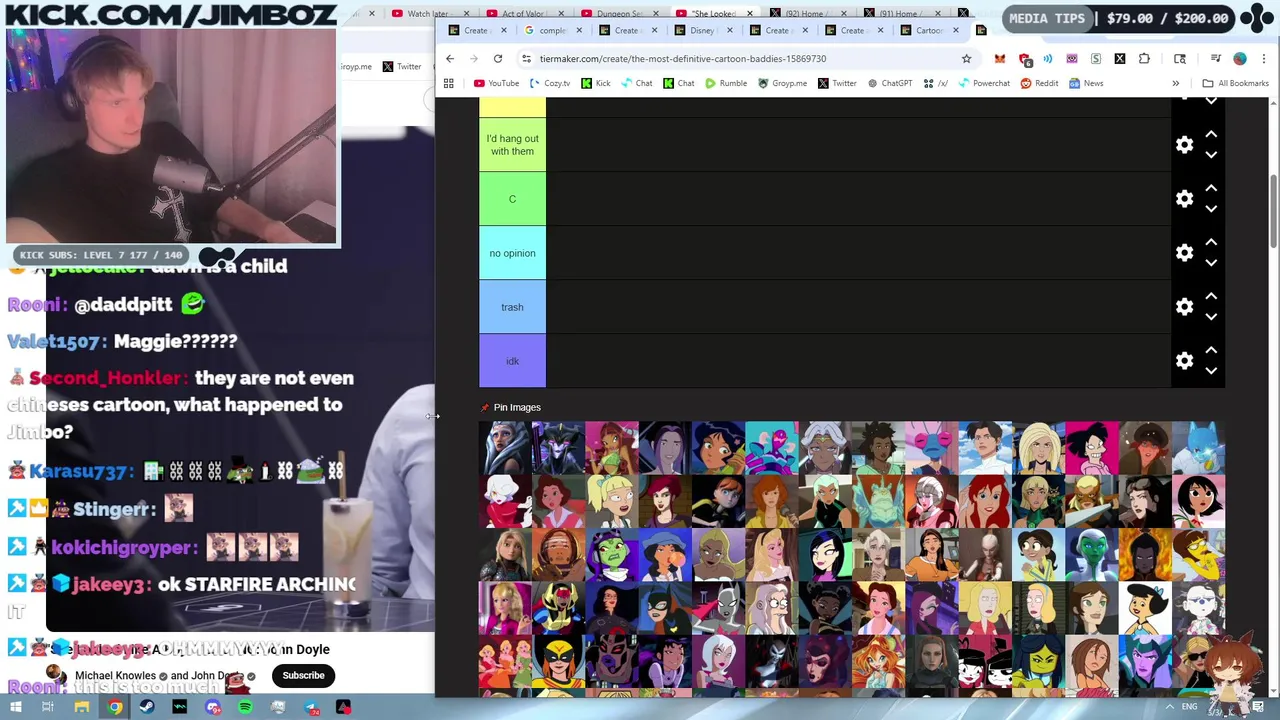Screen dimensions: 1280x720
Task: Move the "trash" row up
Action: [1211, 296]
